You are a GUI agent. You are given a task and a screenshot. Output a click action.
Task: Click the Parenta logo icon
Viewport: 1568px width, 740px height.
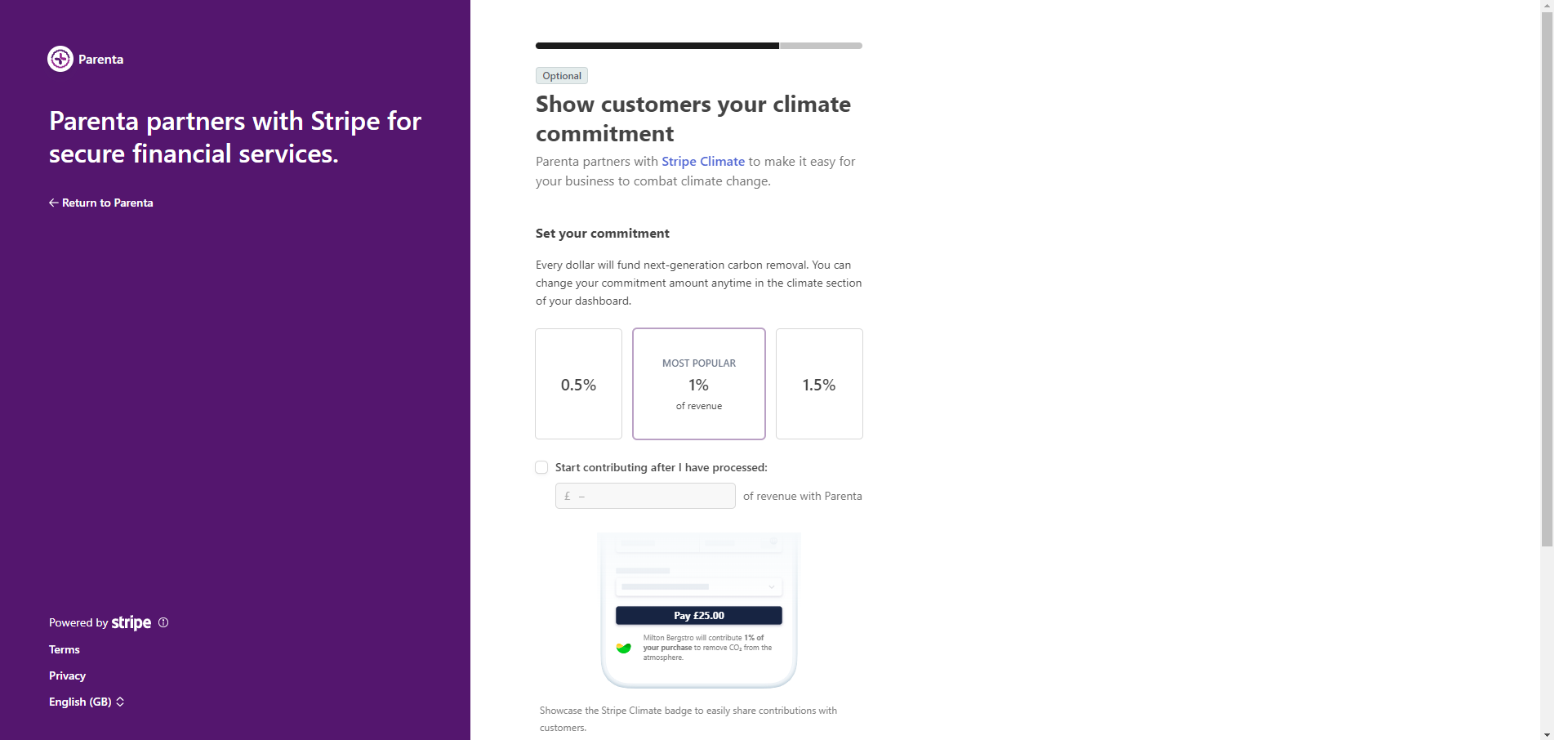(60, 59)
